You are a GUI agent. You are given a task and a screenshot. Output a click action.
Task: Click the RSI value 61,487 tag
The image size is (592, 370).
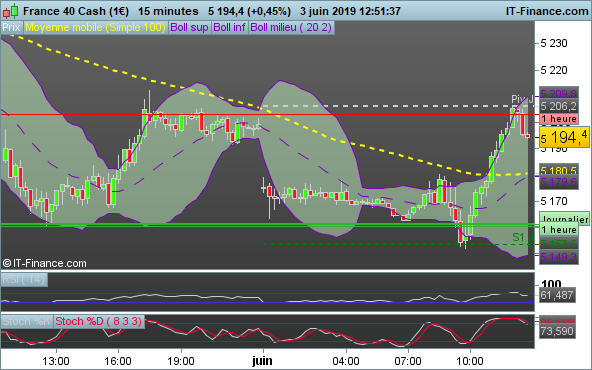pyautogui.click(x=557, y=295)
